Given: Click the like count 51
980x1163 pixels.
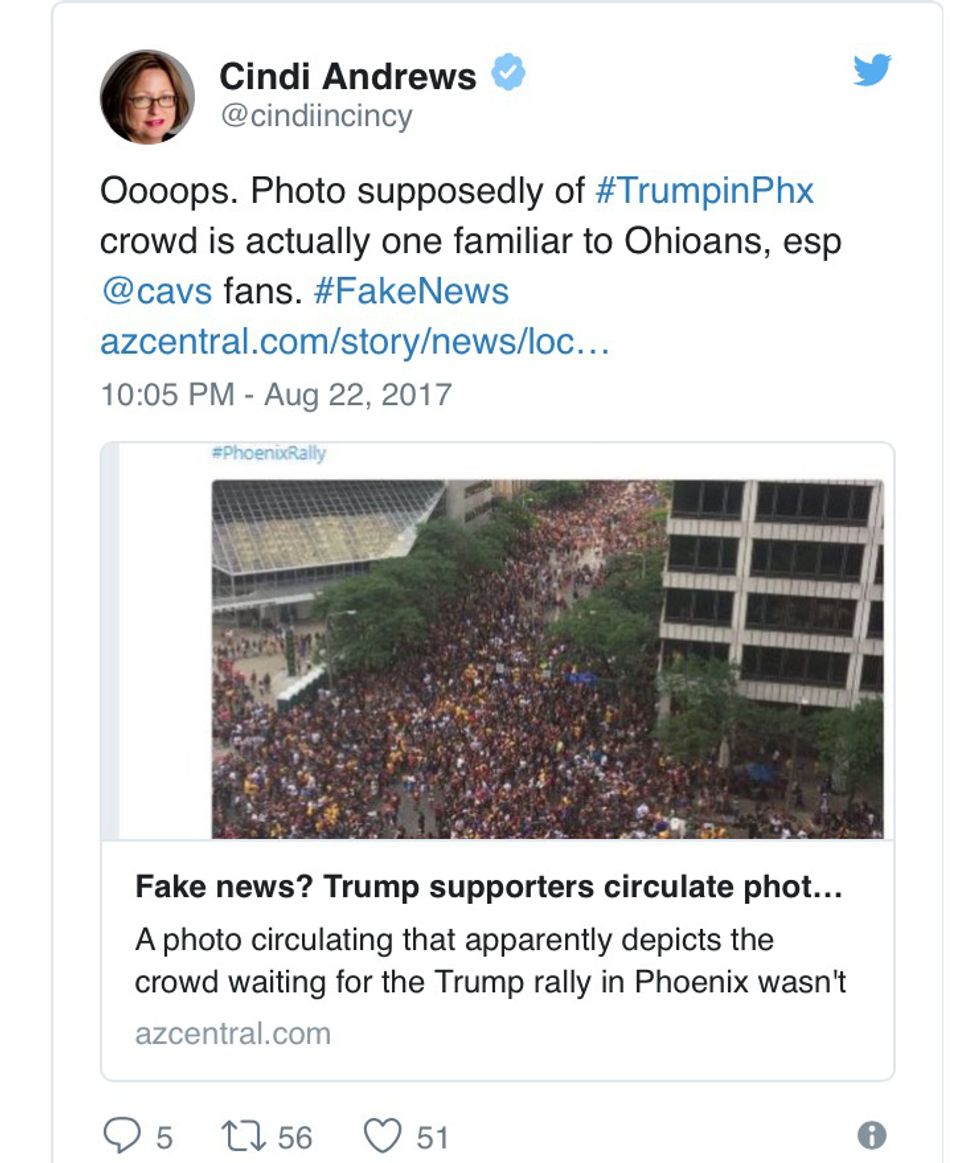Looking at the screenshot, I should (x=432, y=1137).
